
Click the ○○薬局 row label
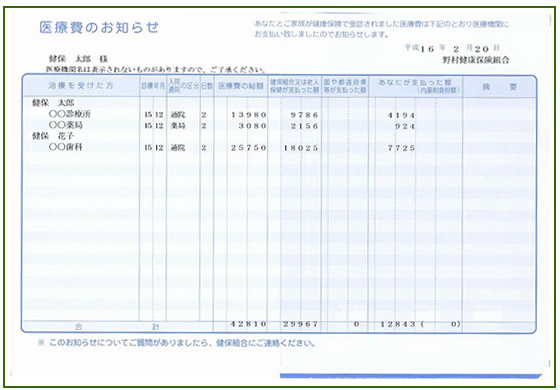coord(66,125)
